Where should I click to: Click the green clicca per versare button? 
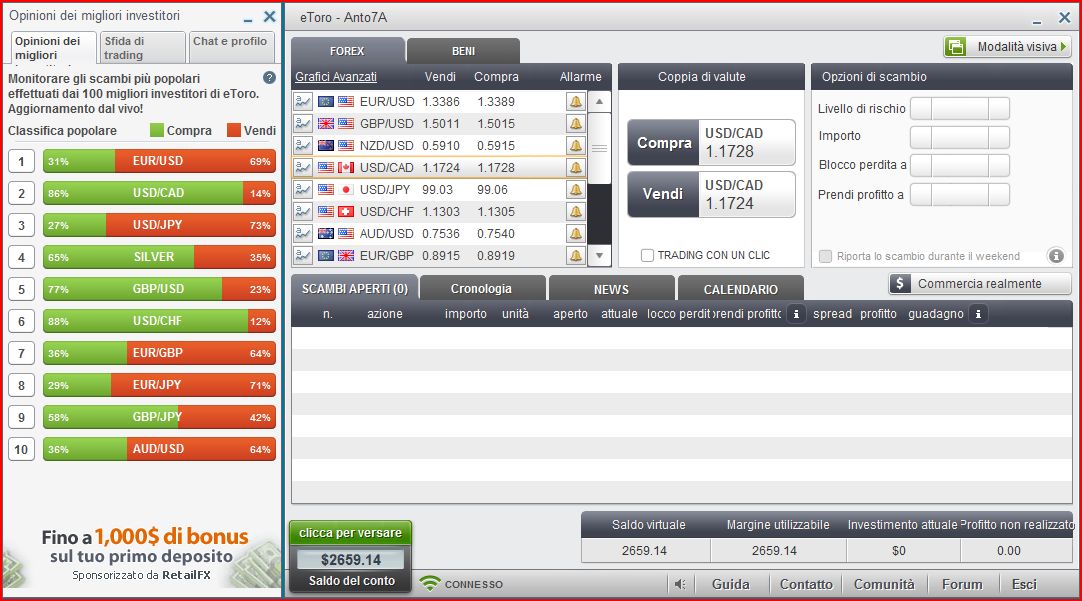[351, 533]
